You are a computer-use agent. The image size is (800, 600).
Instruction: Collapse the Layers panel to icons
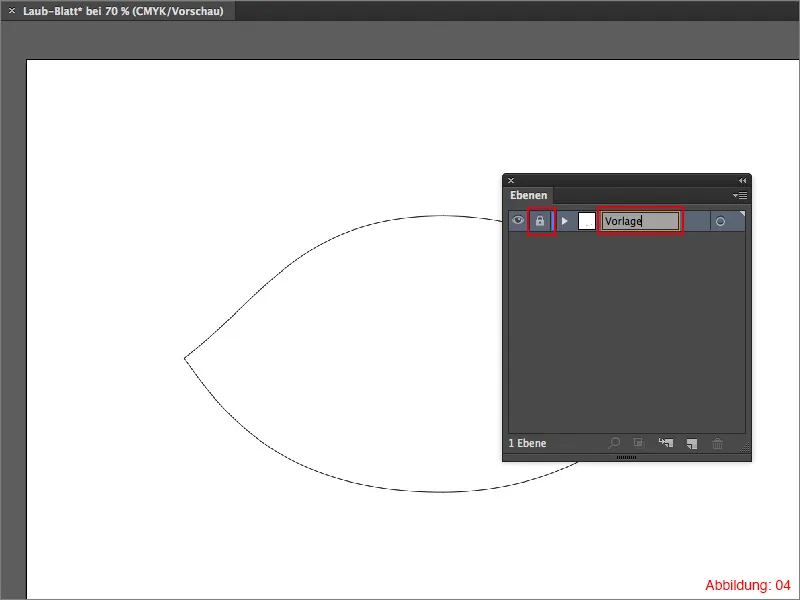[742, 179]
